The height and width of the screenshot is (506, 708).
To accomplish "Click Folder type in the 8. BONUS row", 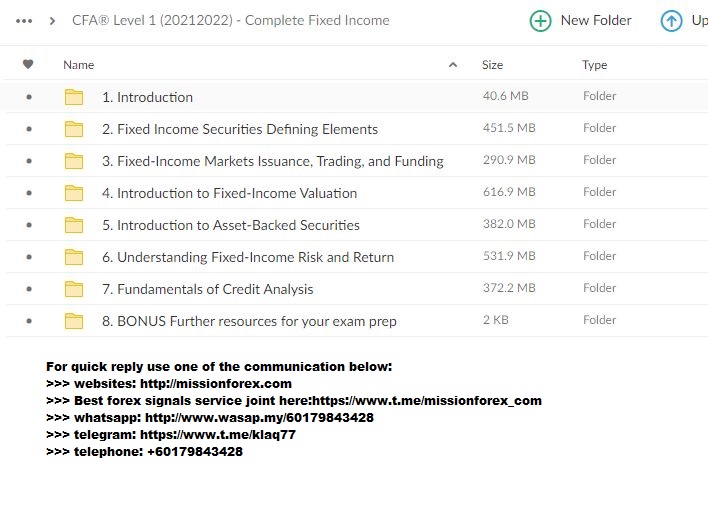I will pos(599,320).
